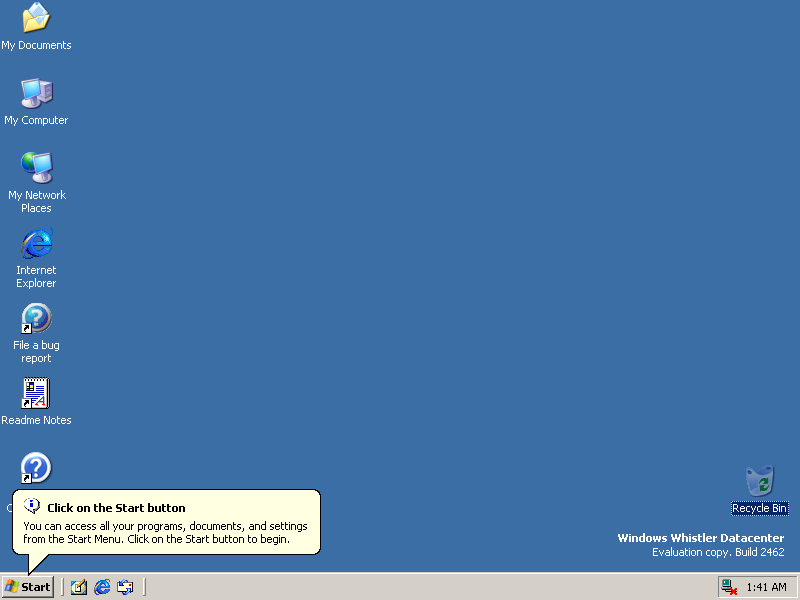Screen dimensions: 800x600
Task: Open the Recycle Bin
Action: click(x=759, y=483)
